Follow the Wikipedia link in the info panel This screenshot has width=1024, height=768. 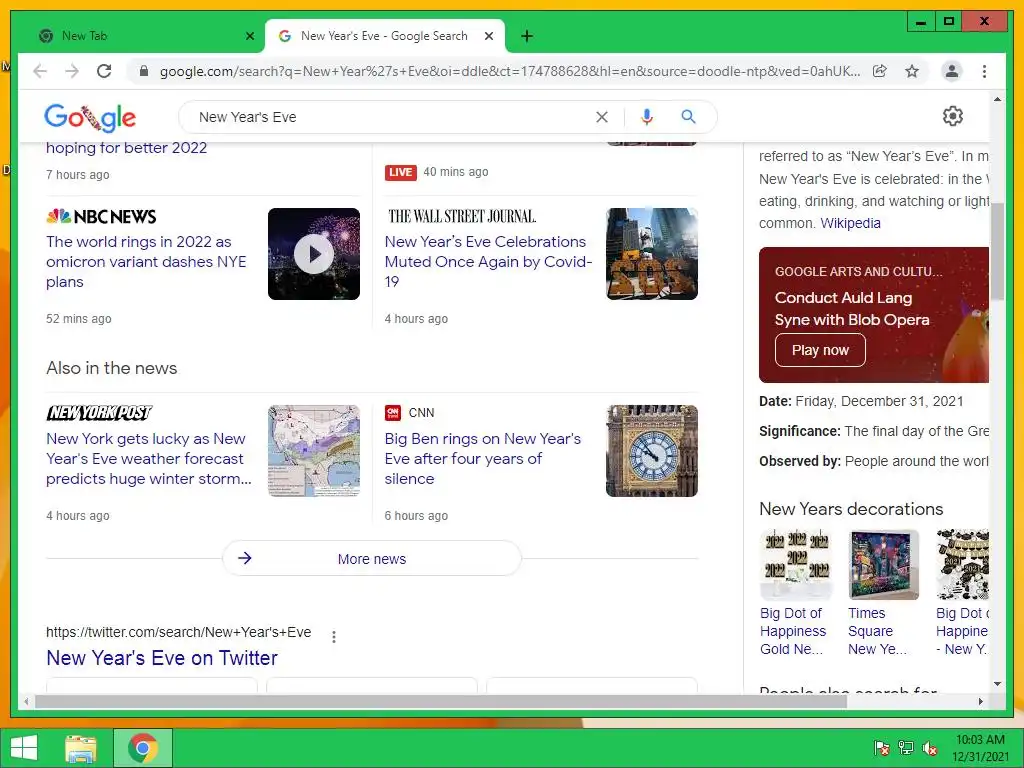(x=850, y=223)
